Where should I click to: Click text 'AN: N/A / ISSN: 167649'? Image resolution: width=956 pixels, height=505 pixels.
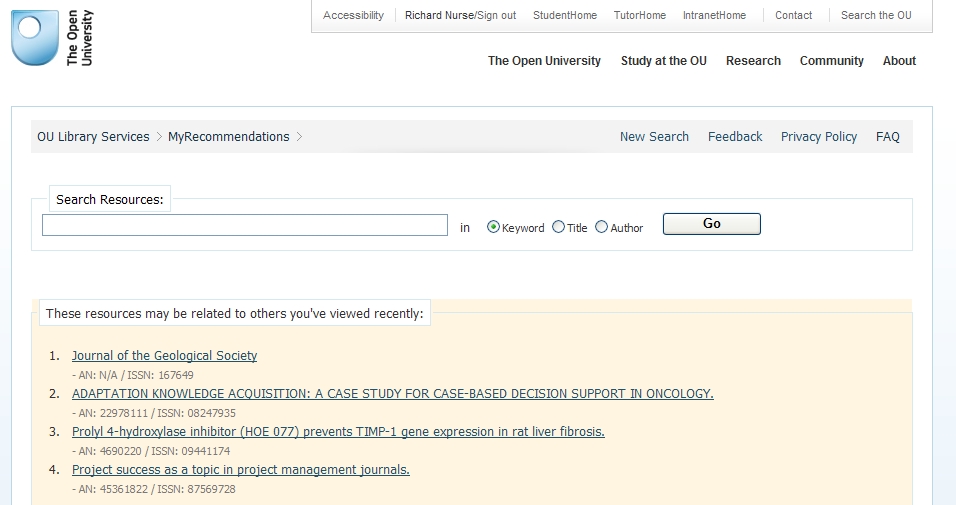(136, 375)
